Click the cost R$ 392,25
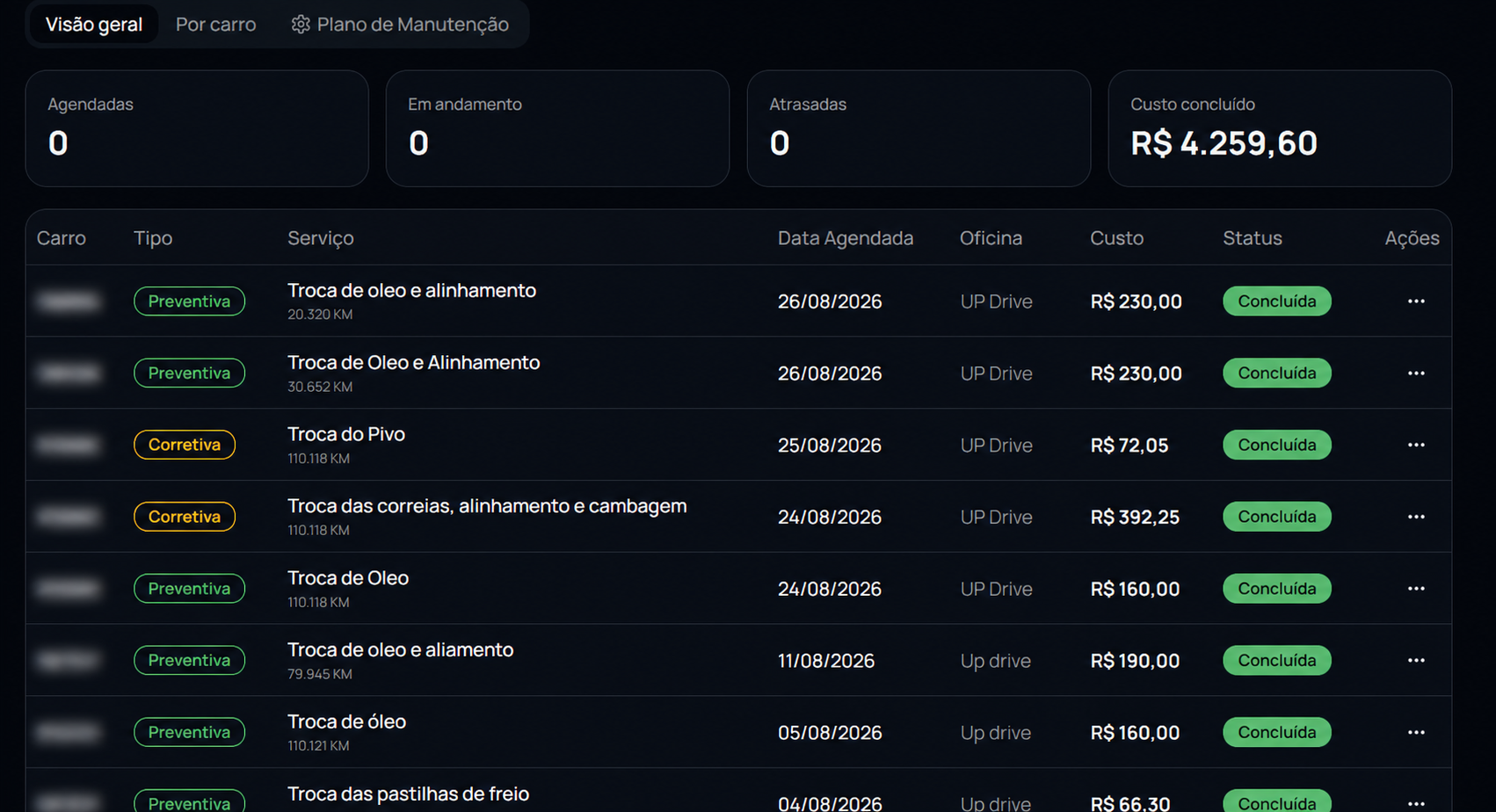The height and width of the screenshot is (812, 1496). [x=1135, y=518]
